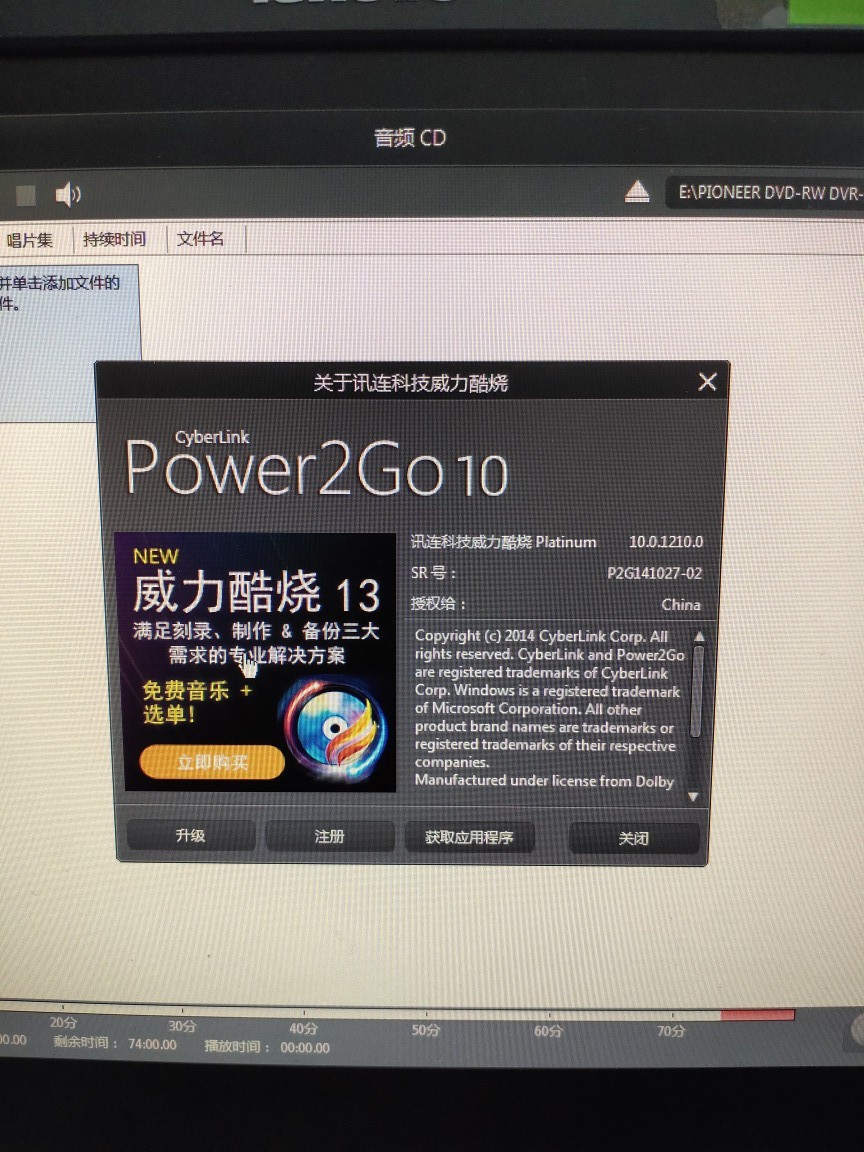
Task: Click 立即购买 to buy 威力酷烧 13
Action: [x=211, y=763]
